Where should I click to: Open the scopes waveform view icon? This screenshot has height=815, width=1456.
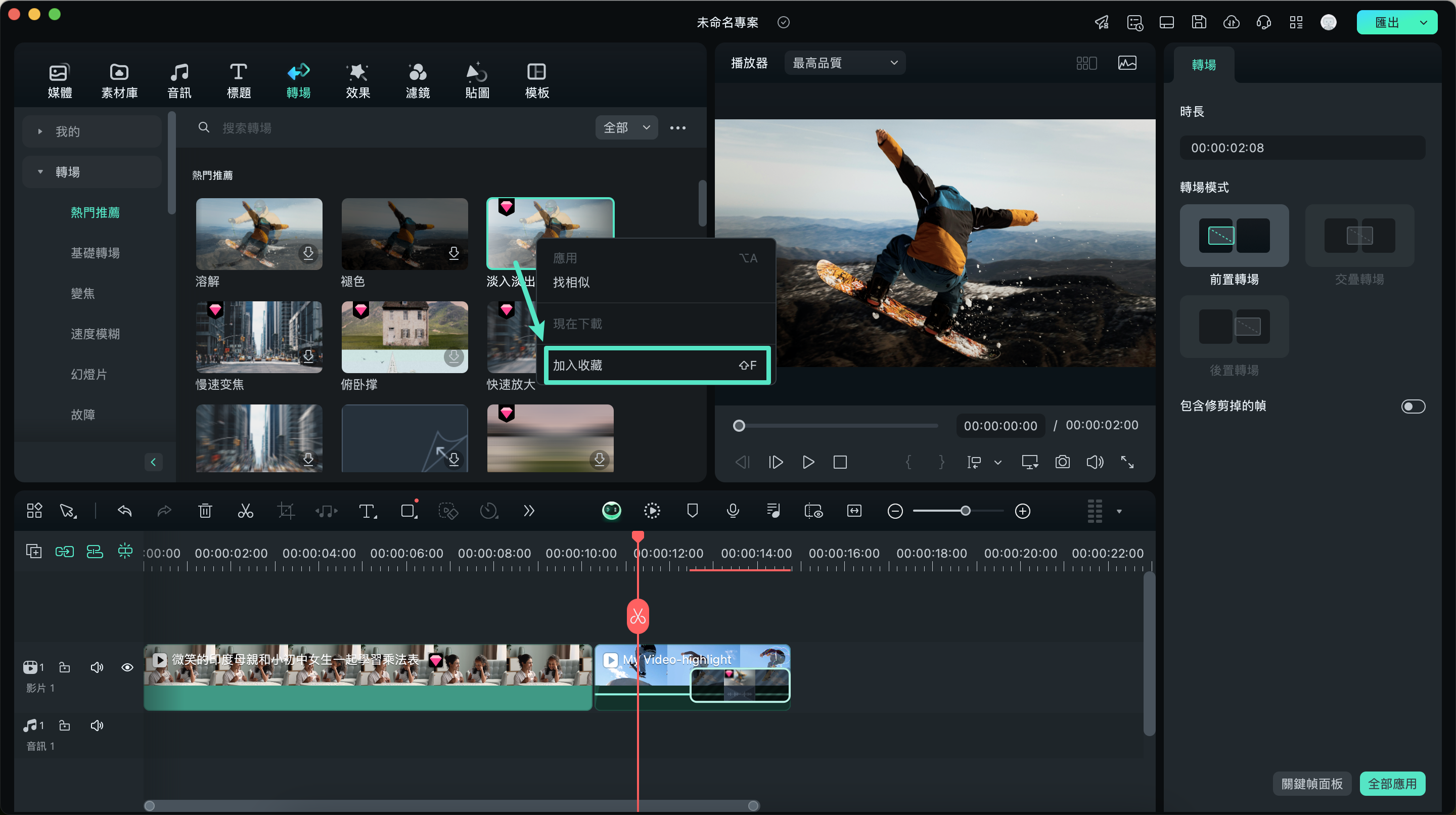tap(1127, 63)
